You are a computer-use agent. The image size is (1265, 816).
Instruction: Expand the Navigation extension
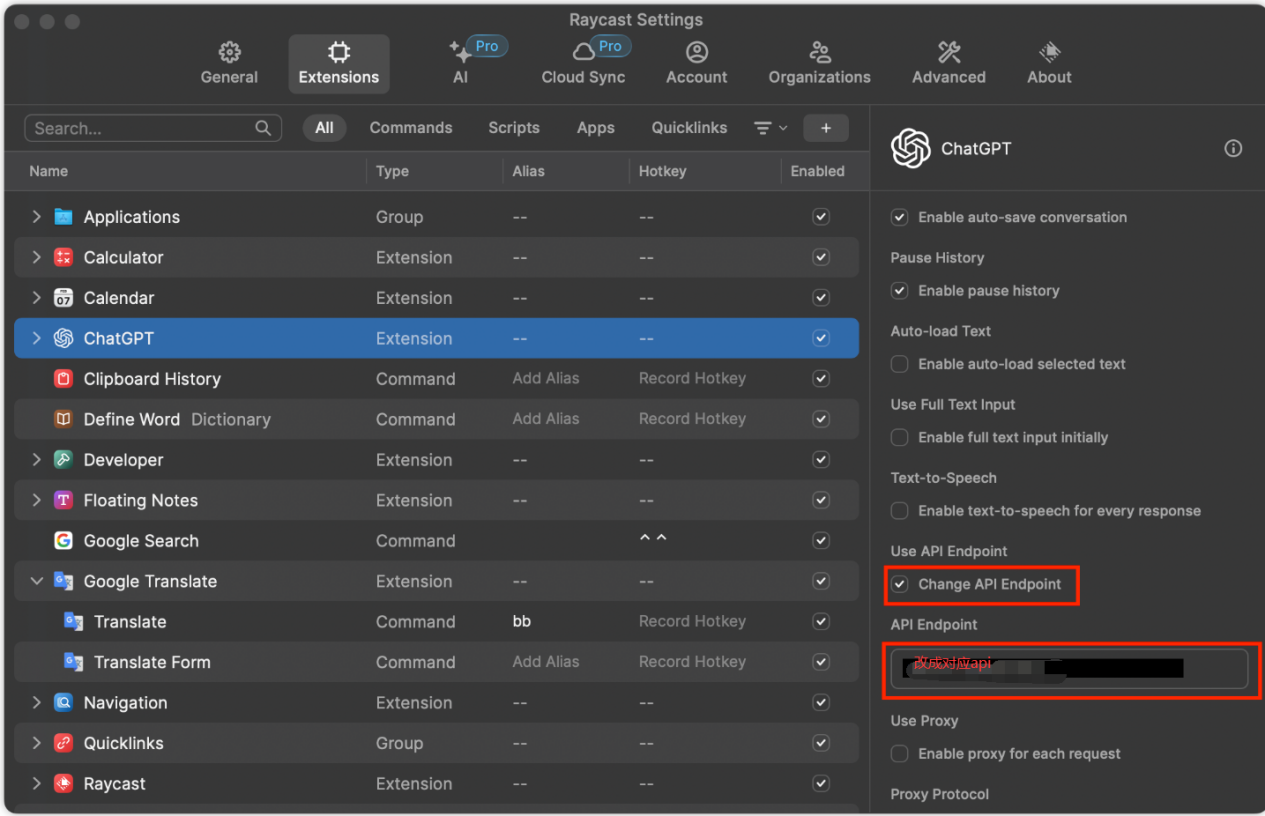pos(37,703)
